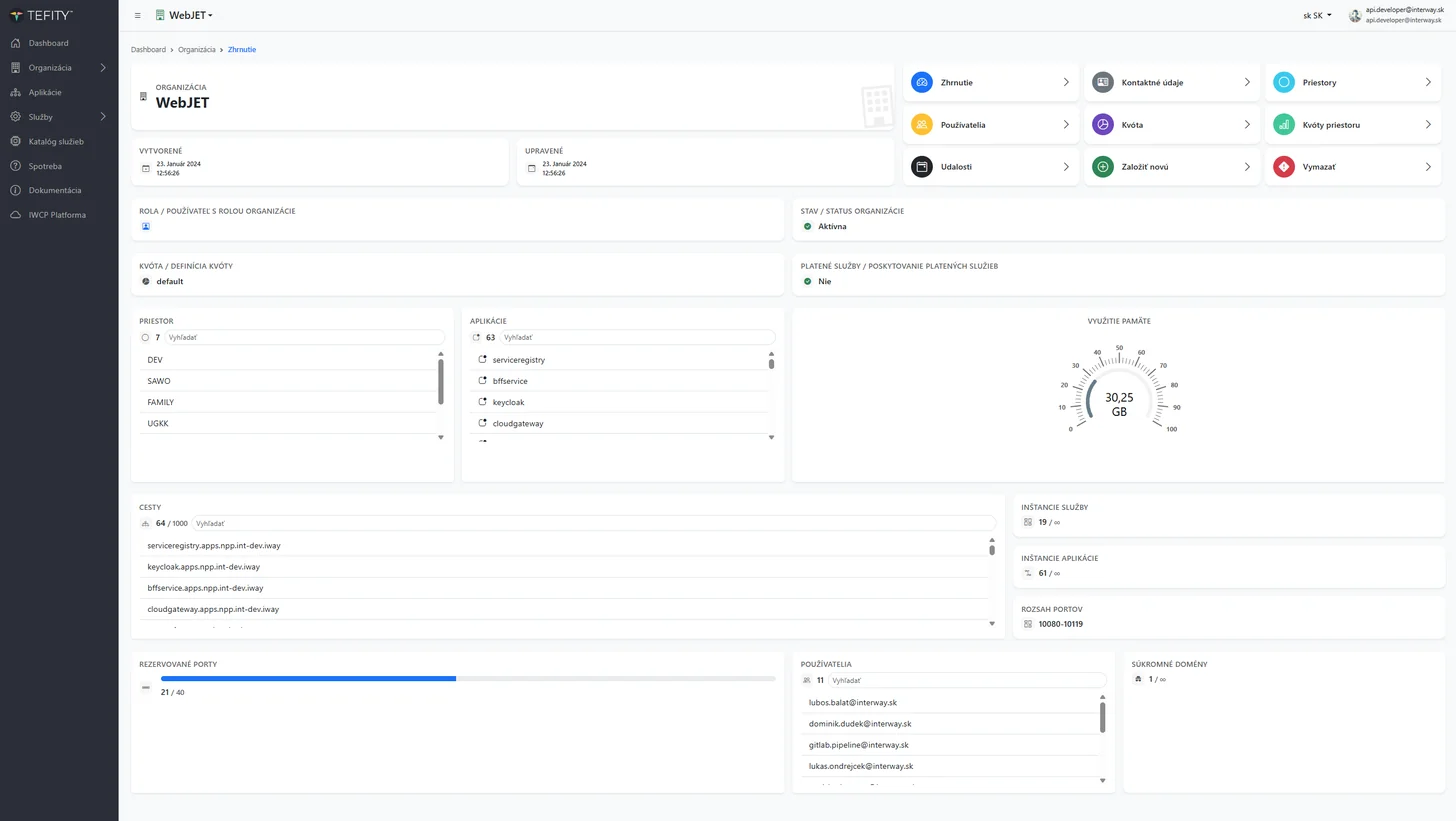Select the cloudgateway application row
Viewport: 1456px width, 821px height.
620,423
